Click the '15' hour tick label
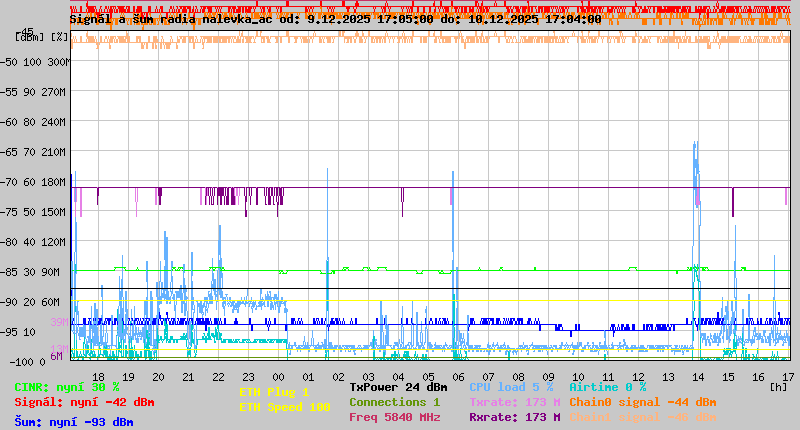This screenshot has height=430, width=800. (729, 377)
